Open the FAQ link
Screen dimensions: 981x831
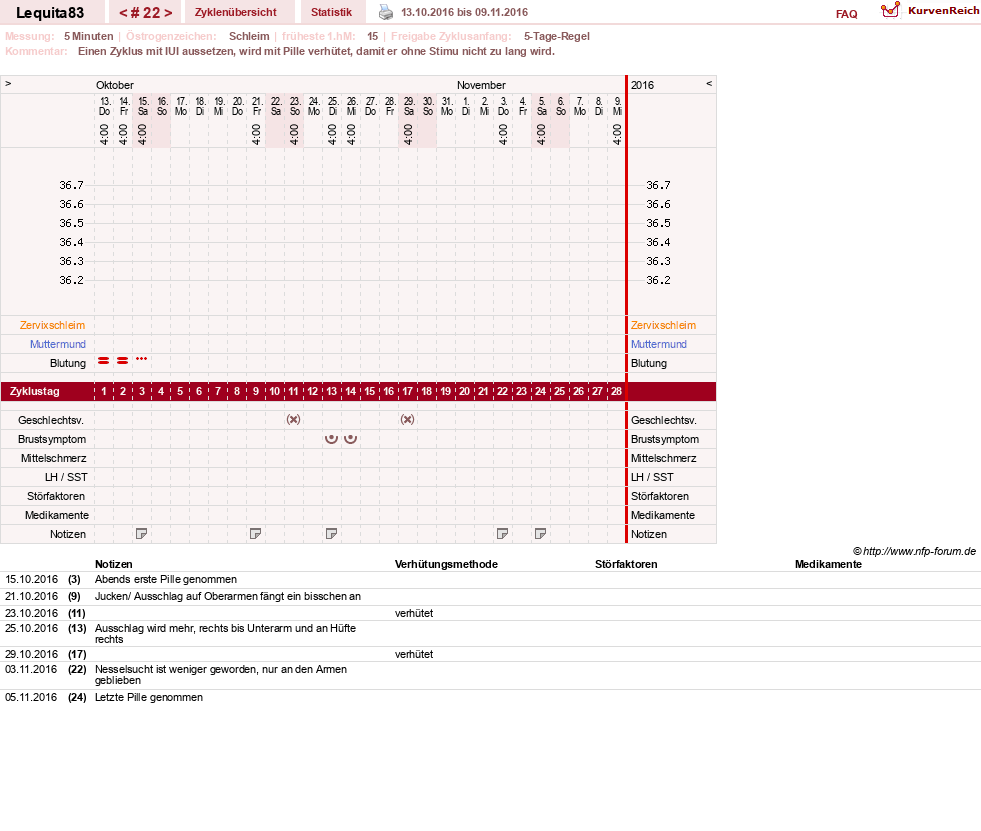click(x=846, y=14)
